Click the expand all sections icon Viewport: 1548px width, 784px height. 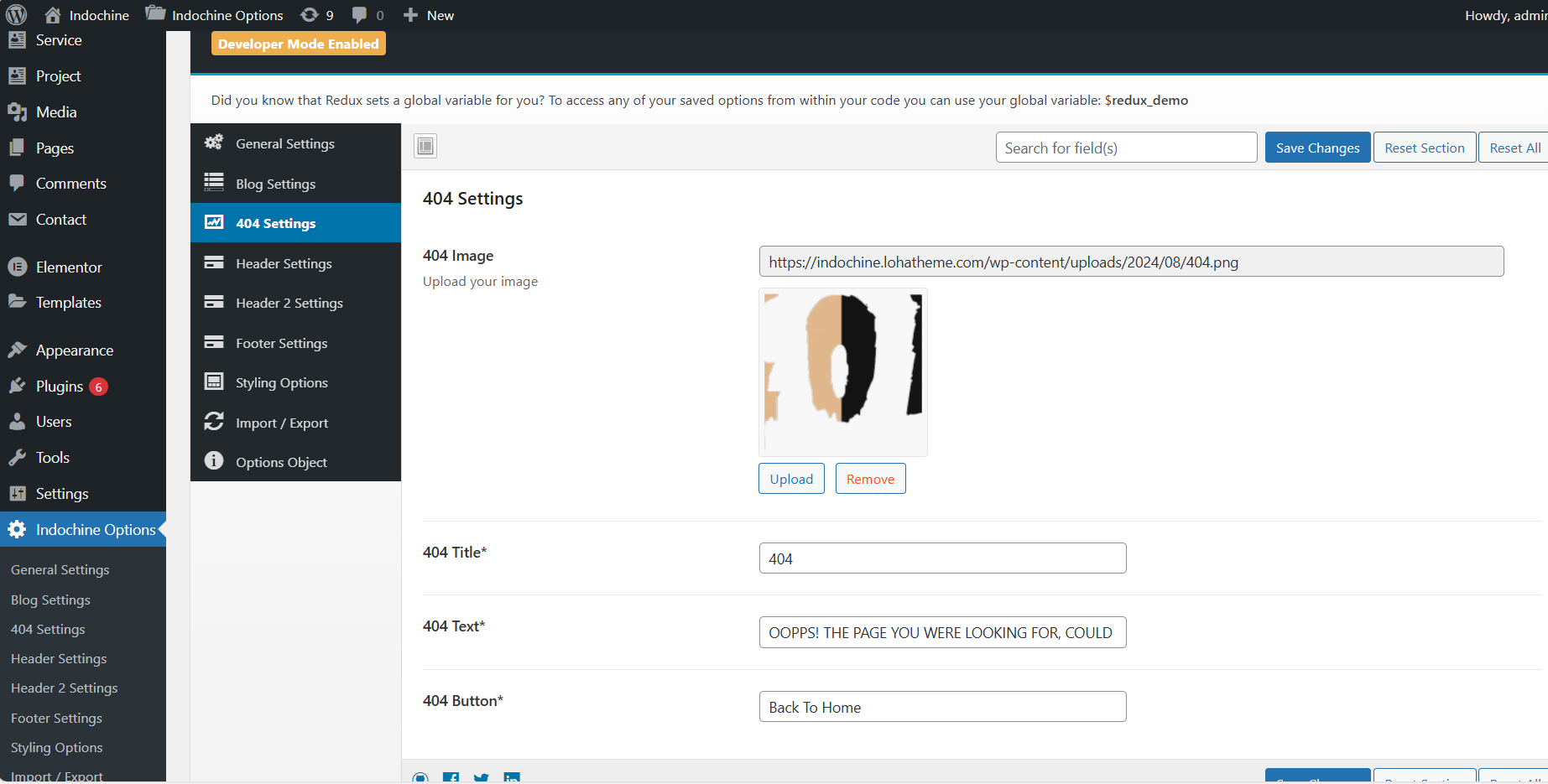tap(425, 147)
